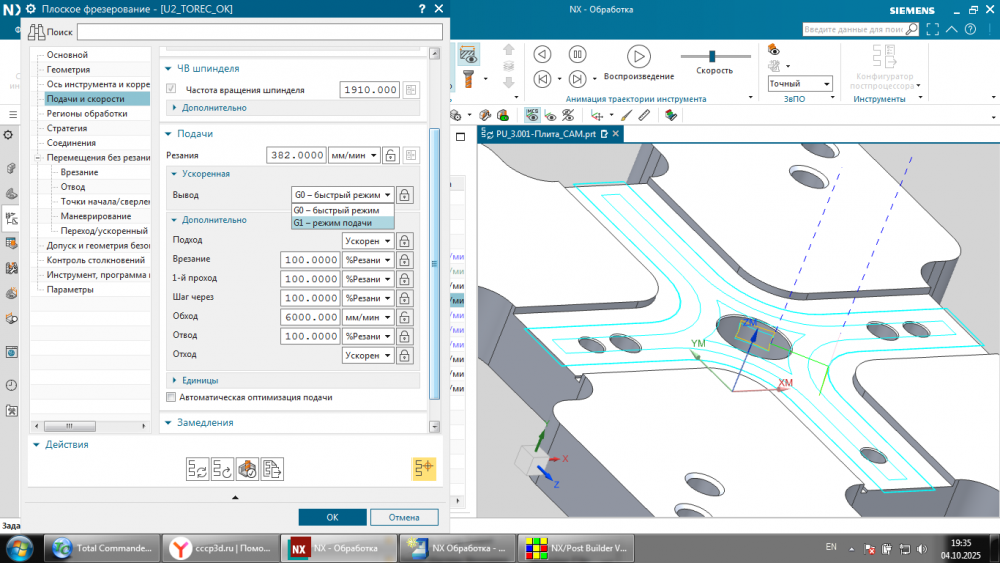Screen dimensions: 1000x563
Task: Select Стратегия in the settings tree
Action: (68, 128)
